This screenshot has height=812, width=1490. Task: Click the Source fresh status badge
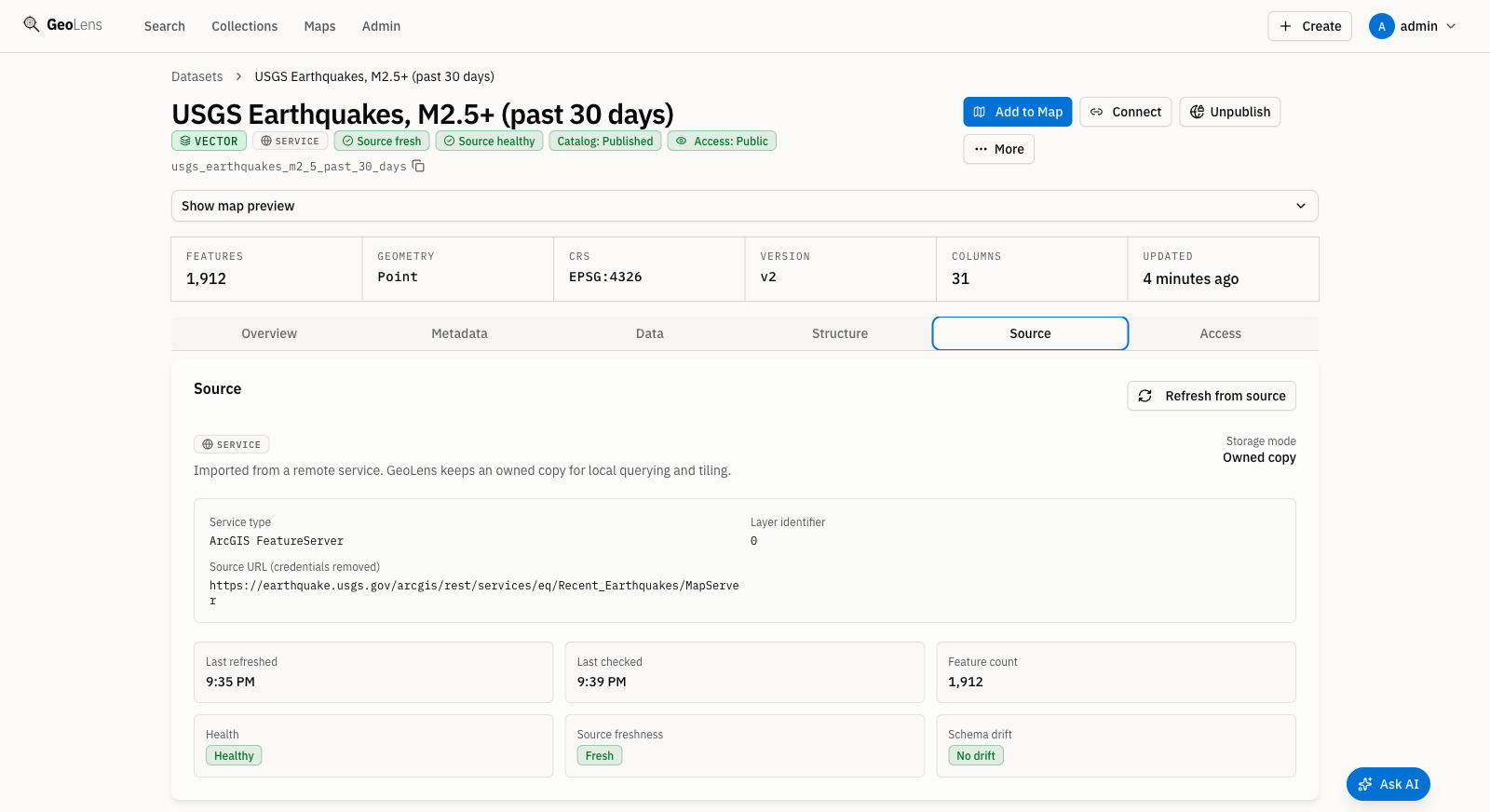[x=382, y=141]
